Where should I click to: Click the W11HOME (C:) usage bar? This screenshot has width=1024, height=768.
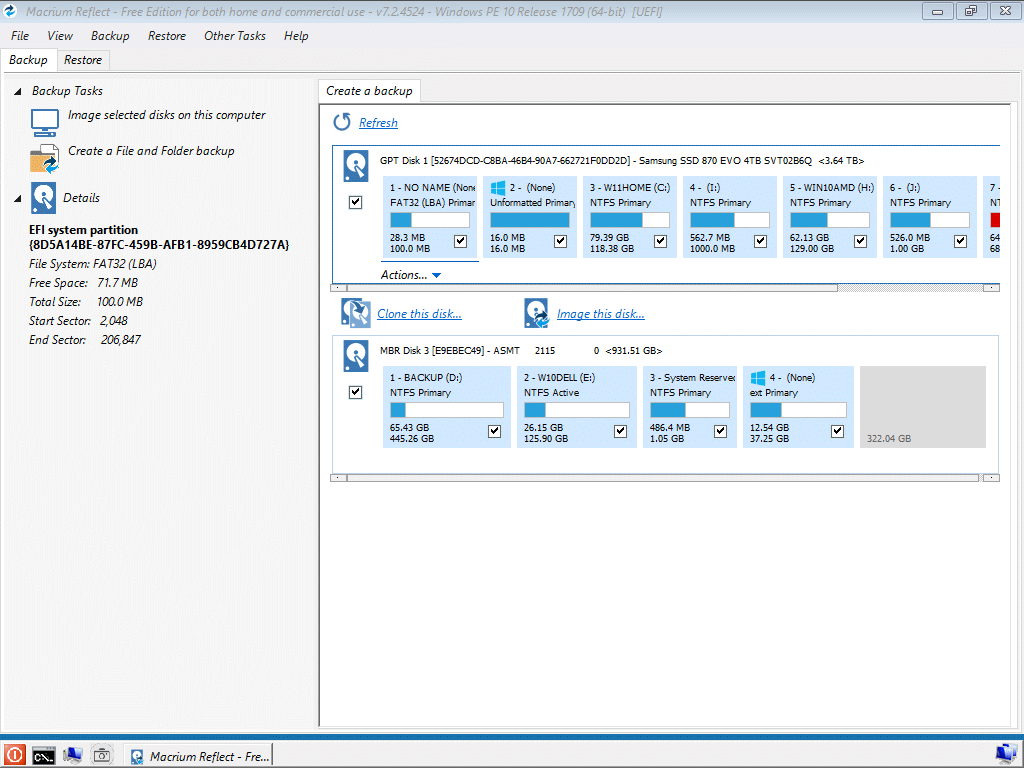click(630, 220)
